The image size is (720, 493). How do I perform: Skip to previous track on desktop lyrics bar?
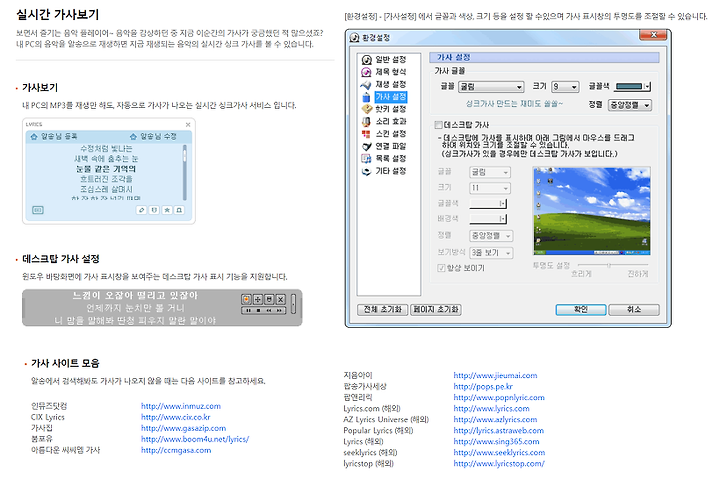click(x=269, y=311)
